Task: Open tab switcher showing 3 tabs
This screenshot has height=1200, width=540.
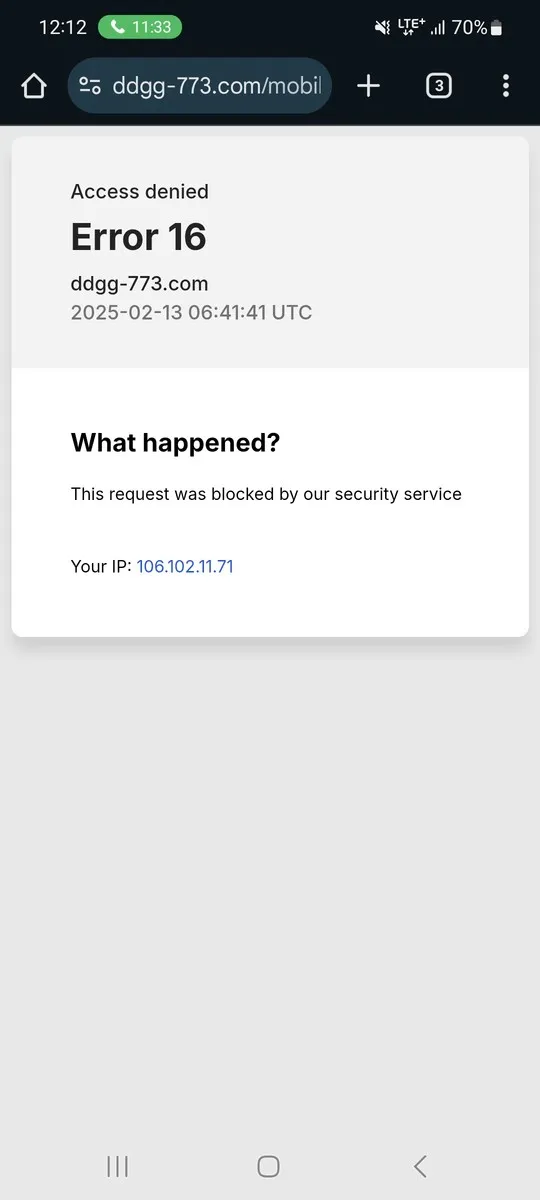Action: [x=438, y=86]
